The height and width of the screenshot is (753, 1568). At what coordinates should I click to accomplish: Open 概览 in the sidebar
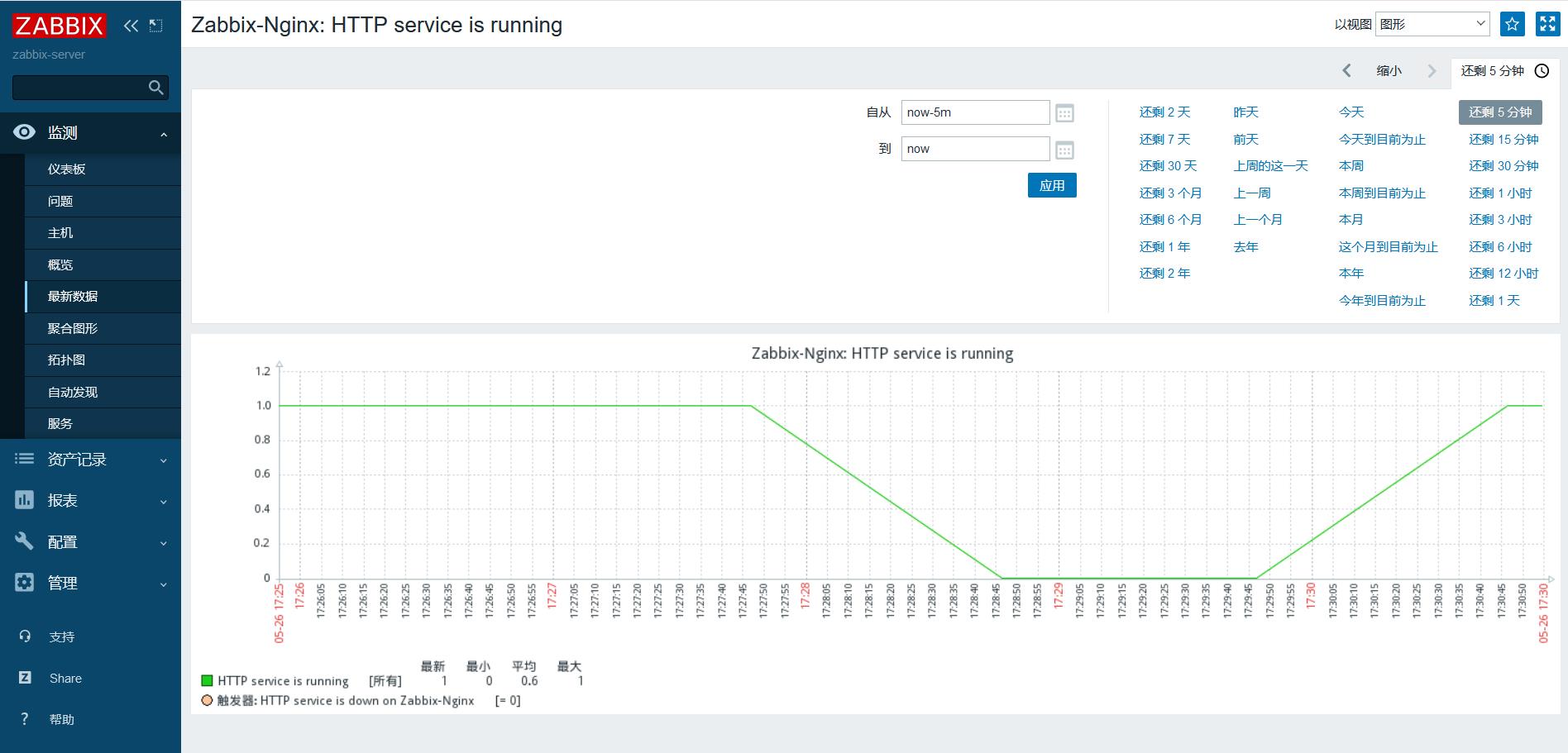coord(103,265)
